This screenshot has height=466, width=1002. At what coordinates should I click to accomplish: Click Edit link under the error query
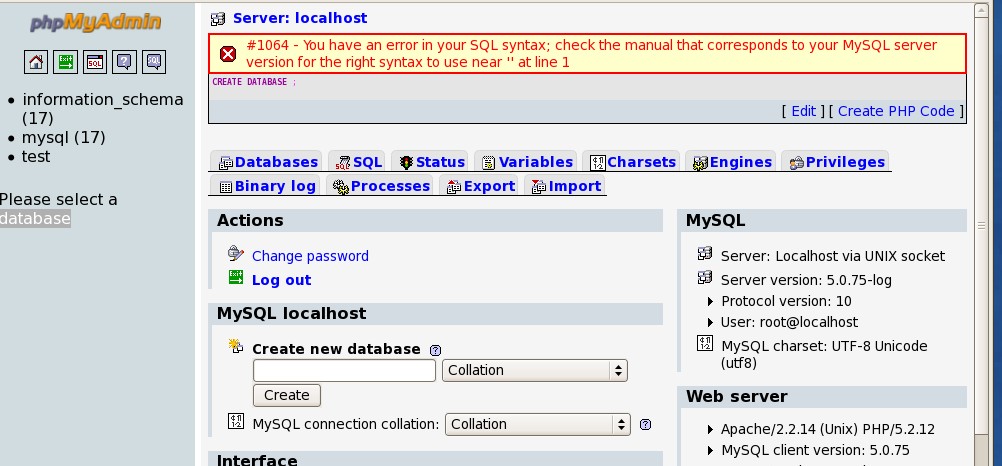[x=803, y=111]
